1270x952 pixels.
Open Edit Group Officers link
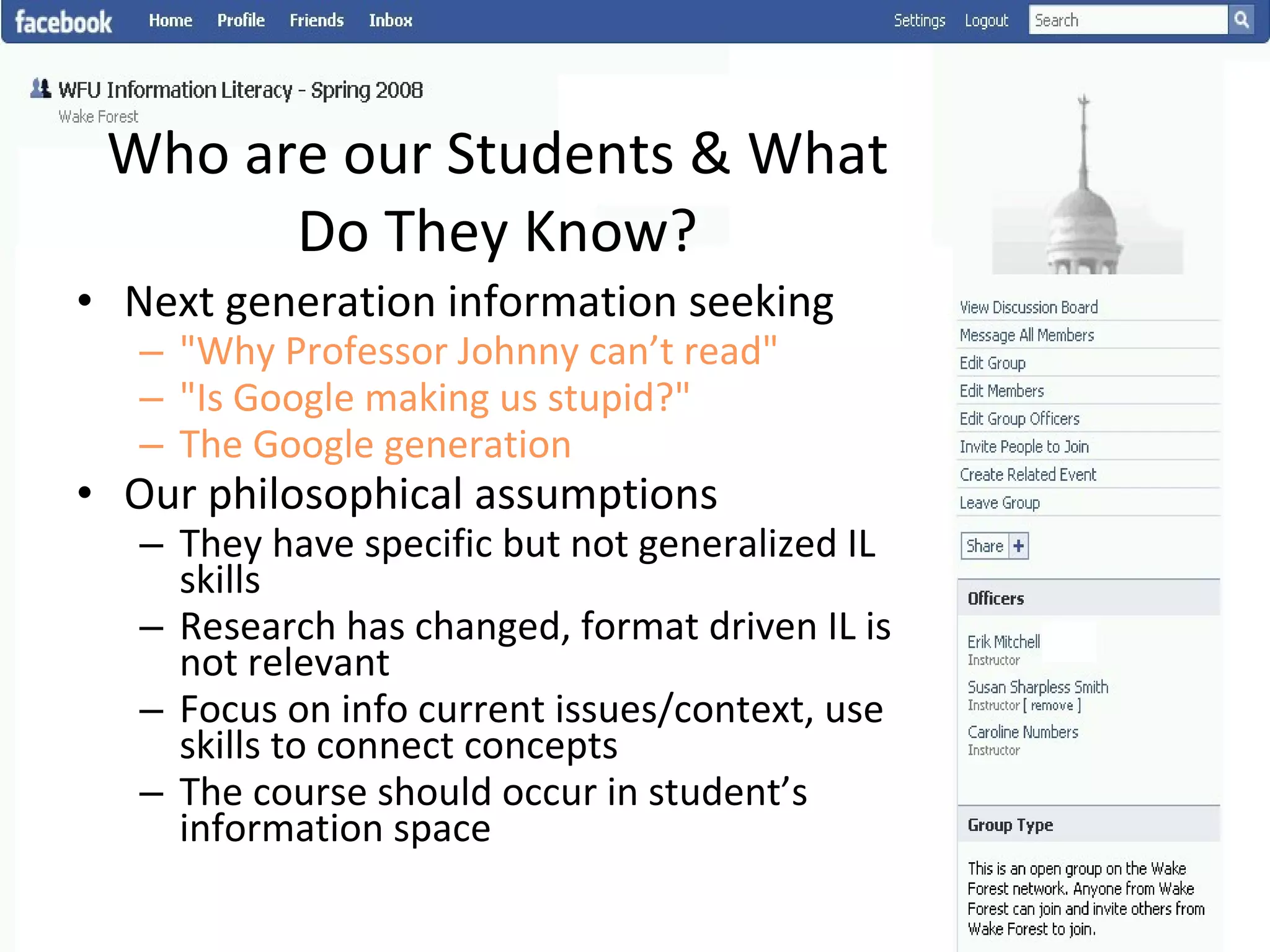click(1019, 419)
